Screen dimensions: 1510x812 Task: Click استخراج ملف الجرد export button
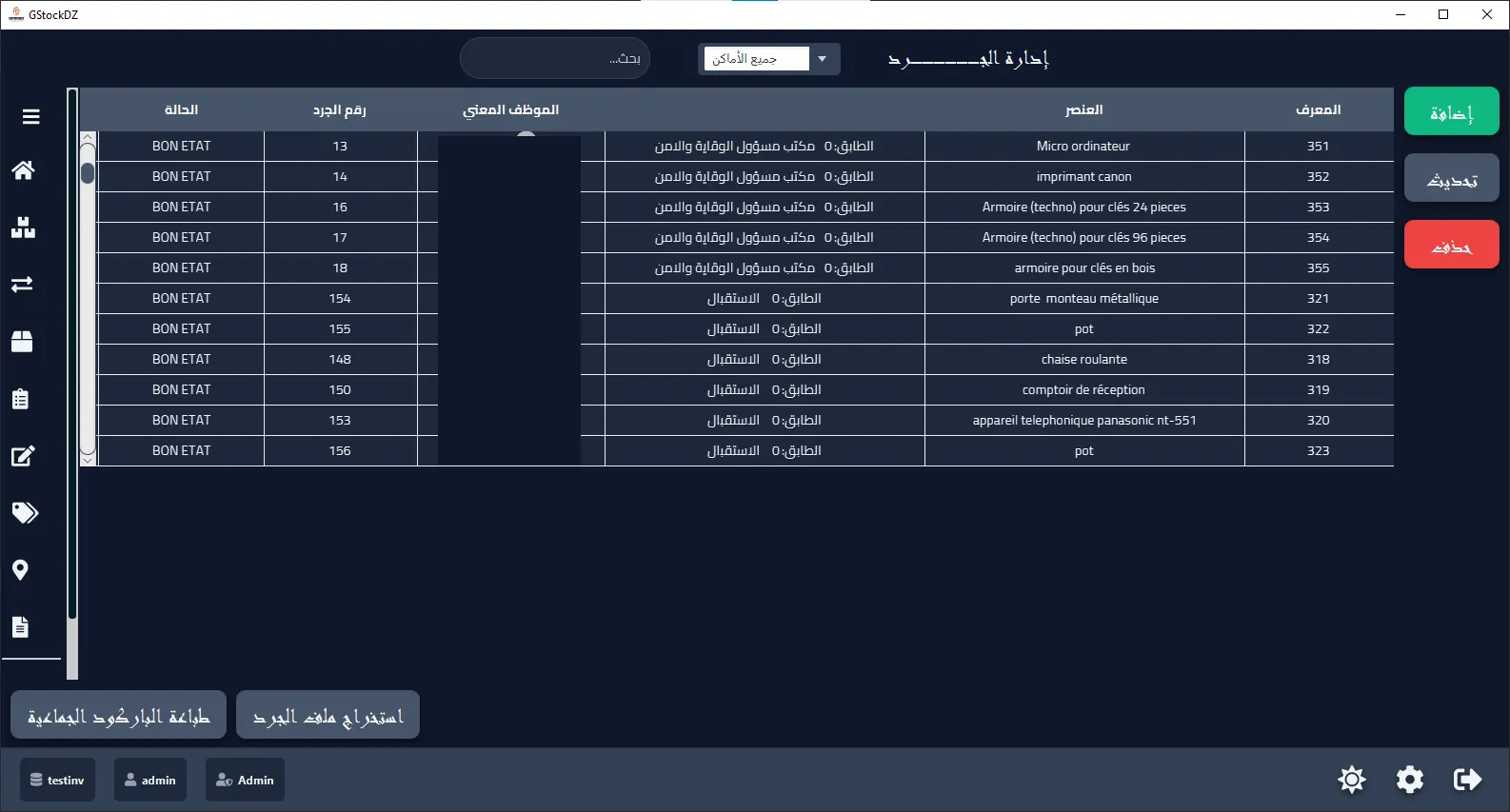tap(328, 715)
